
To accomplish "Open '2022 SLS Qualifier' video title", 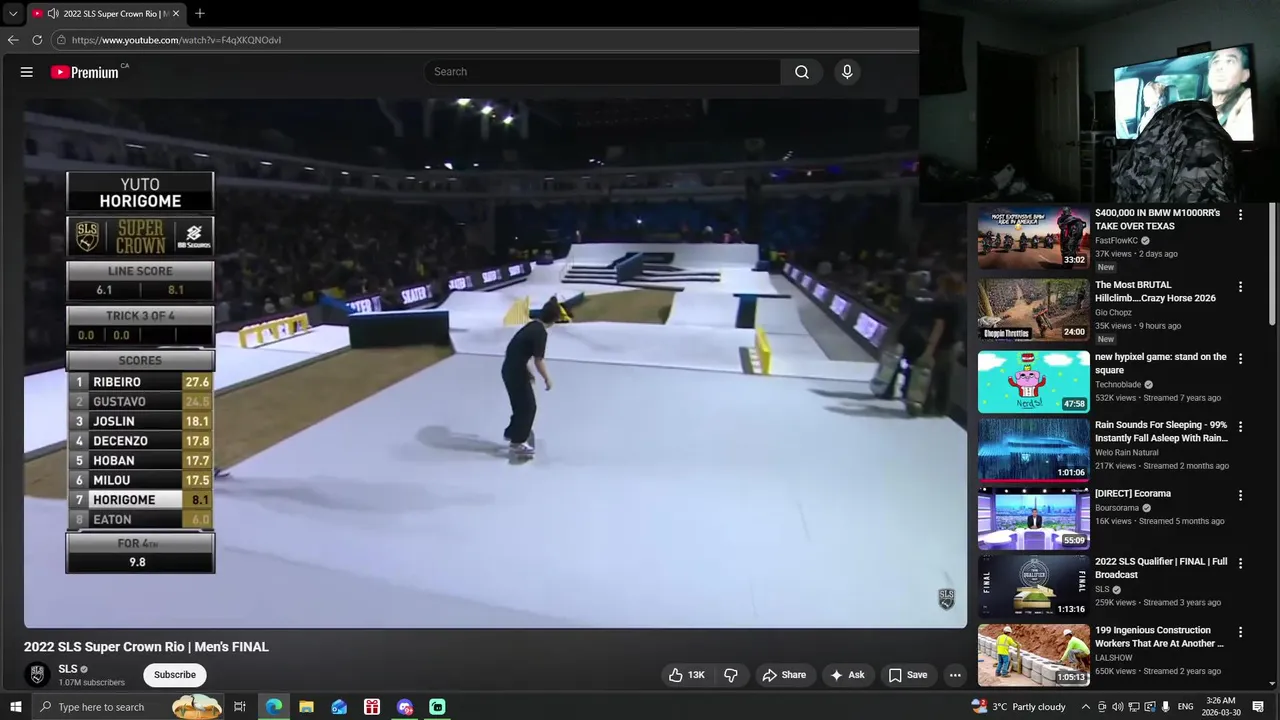I will pos(1161,568).
